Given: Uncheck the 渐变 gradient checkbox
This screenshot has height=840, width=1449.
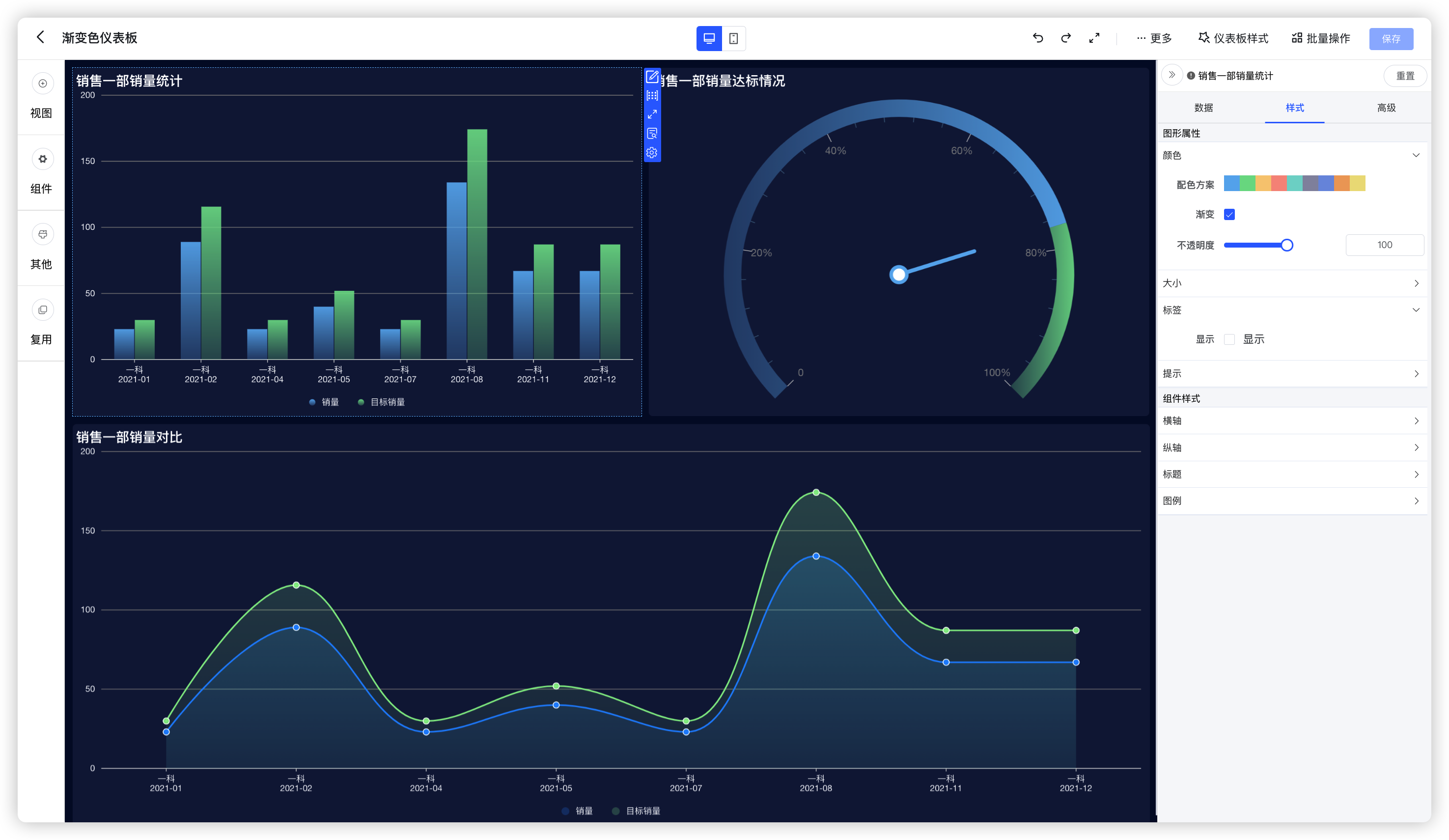Looking at the screenshot, I should [1229, 215].
